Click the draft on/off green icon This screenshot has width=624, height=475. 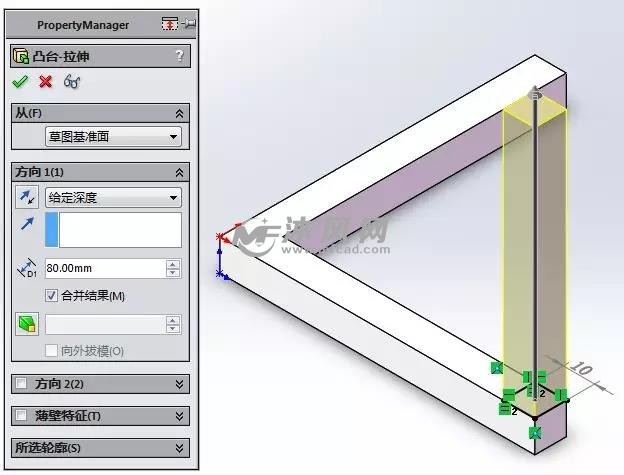point(27,324)
